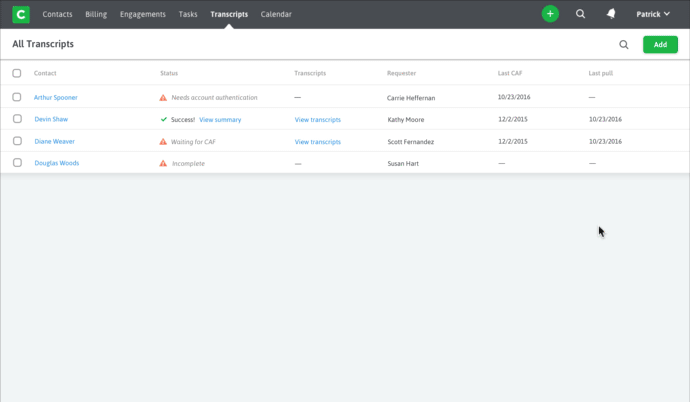The image size is (690, 402).
Task: Go to the Calendar tab
Action: [x=276, y=14]
